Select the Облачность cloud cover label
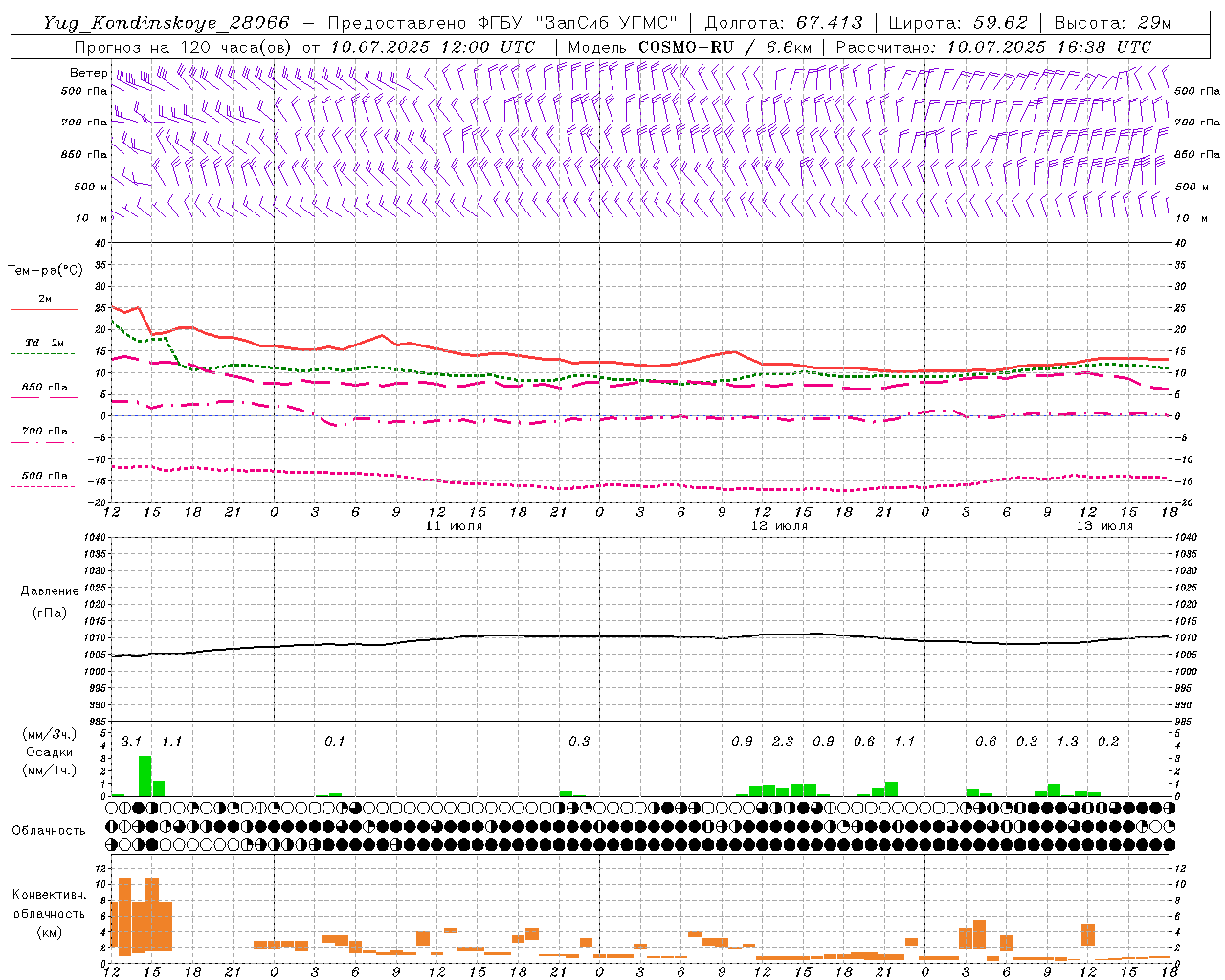This screenshot has height=980, width=1225. point(49,831)
